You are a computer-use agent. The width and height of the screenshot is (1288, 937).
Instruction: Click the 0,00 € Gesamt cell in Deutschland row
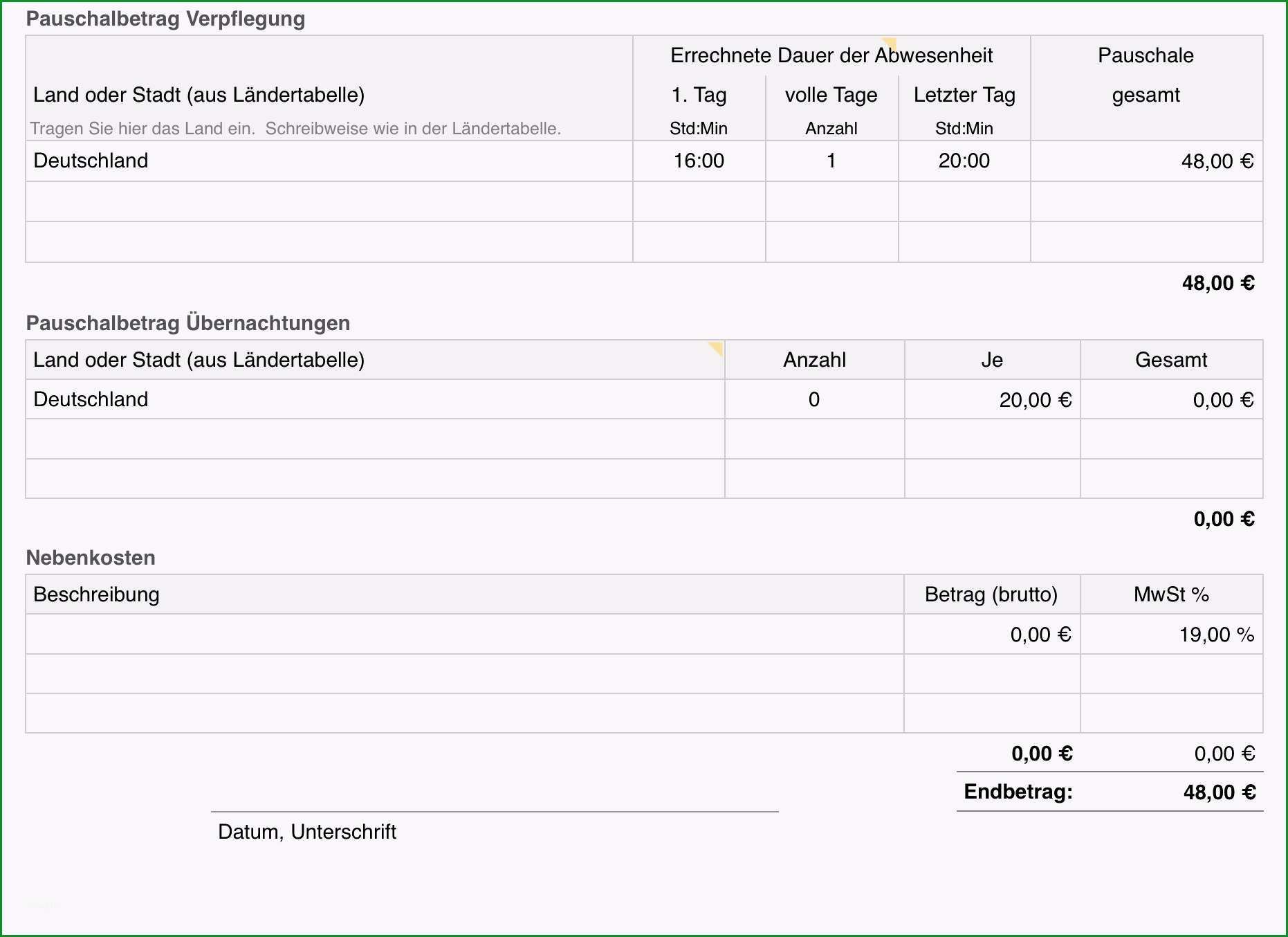click(x=1171, y=399)
